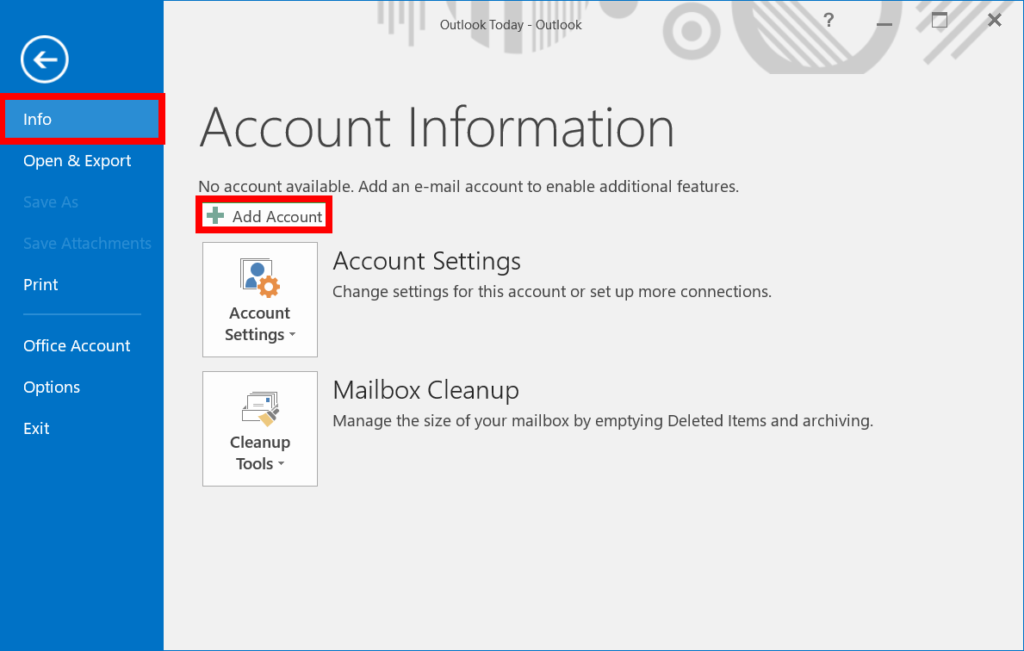
Task: Click the Add Account button
Action: [x=264, y=215]
